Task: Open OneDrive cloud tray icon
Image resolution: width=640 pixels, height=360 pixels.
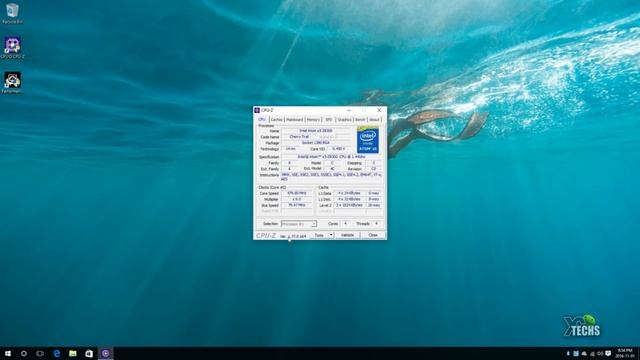Action: 584,353
